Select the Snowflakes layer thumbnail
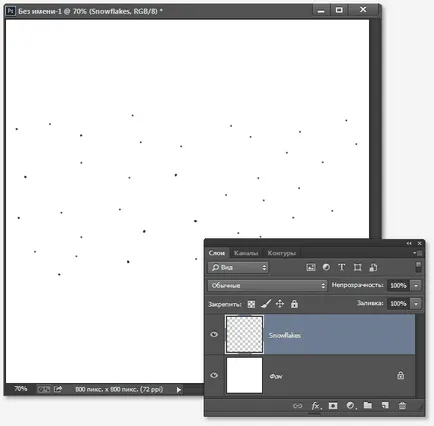The width and height of the screenshot is (434, 426). point(244,334)
